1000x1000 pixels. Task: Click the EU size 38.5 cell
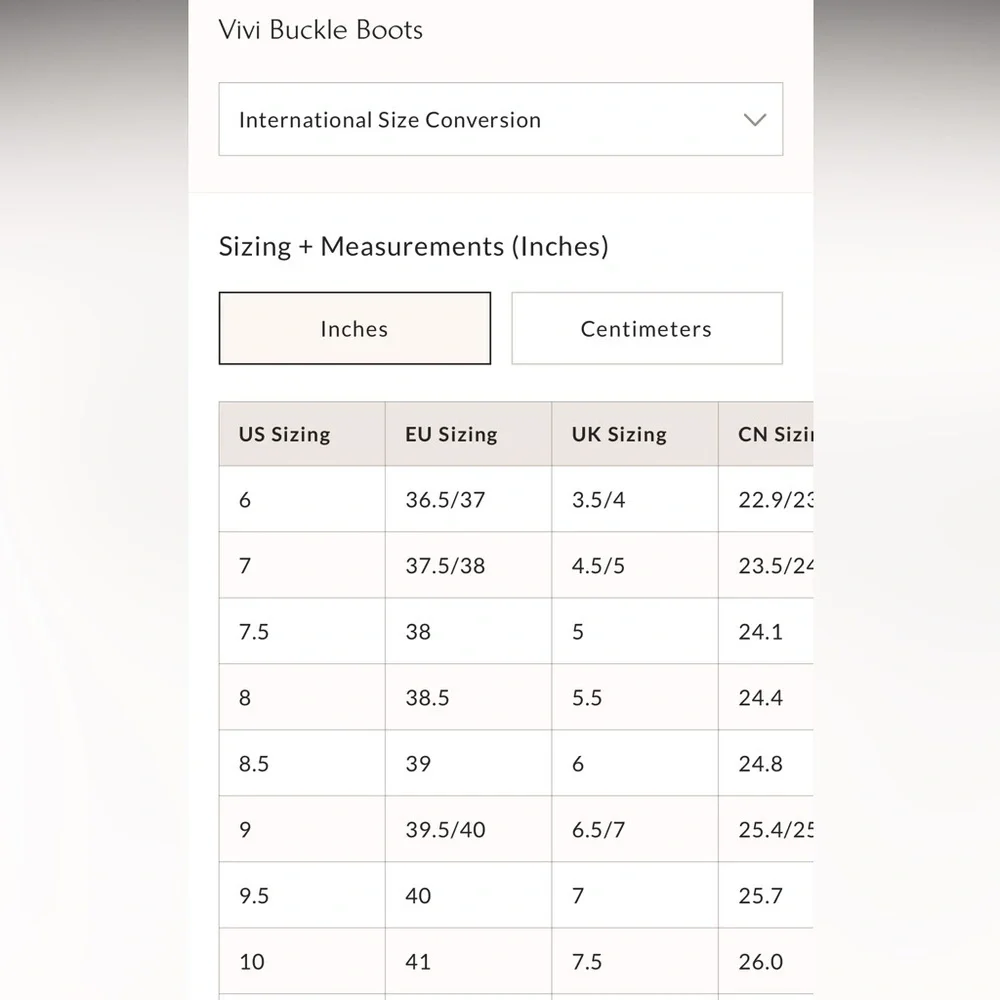427,698
